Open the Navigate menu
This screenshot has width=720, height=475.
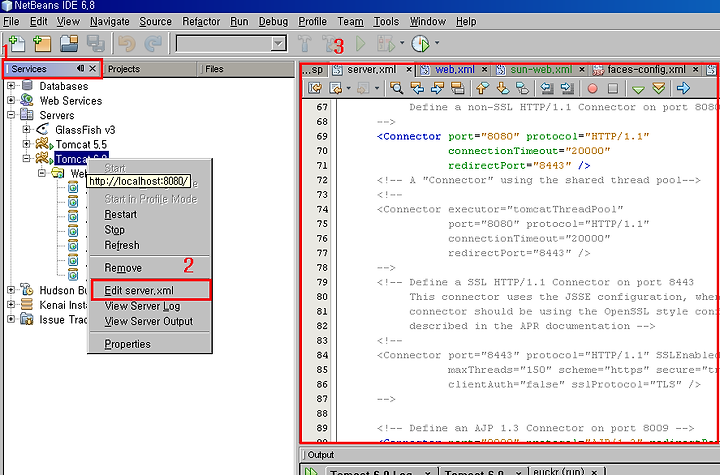point(110,22)
